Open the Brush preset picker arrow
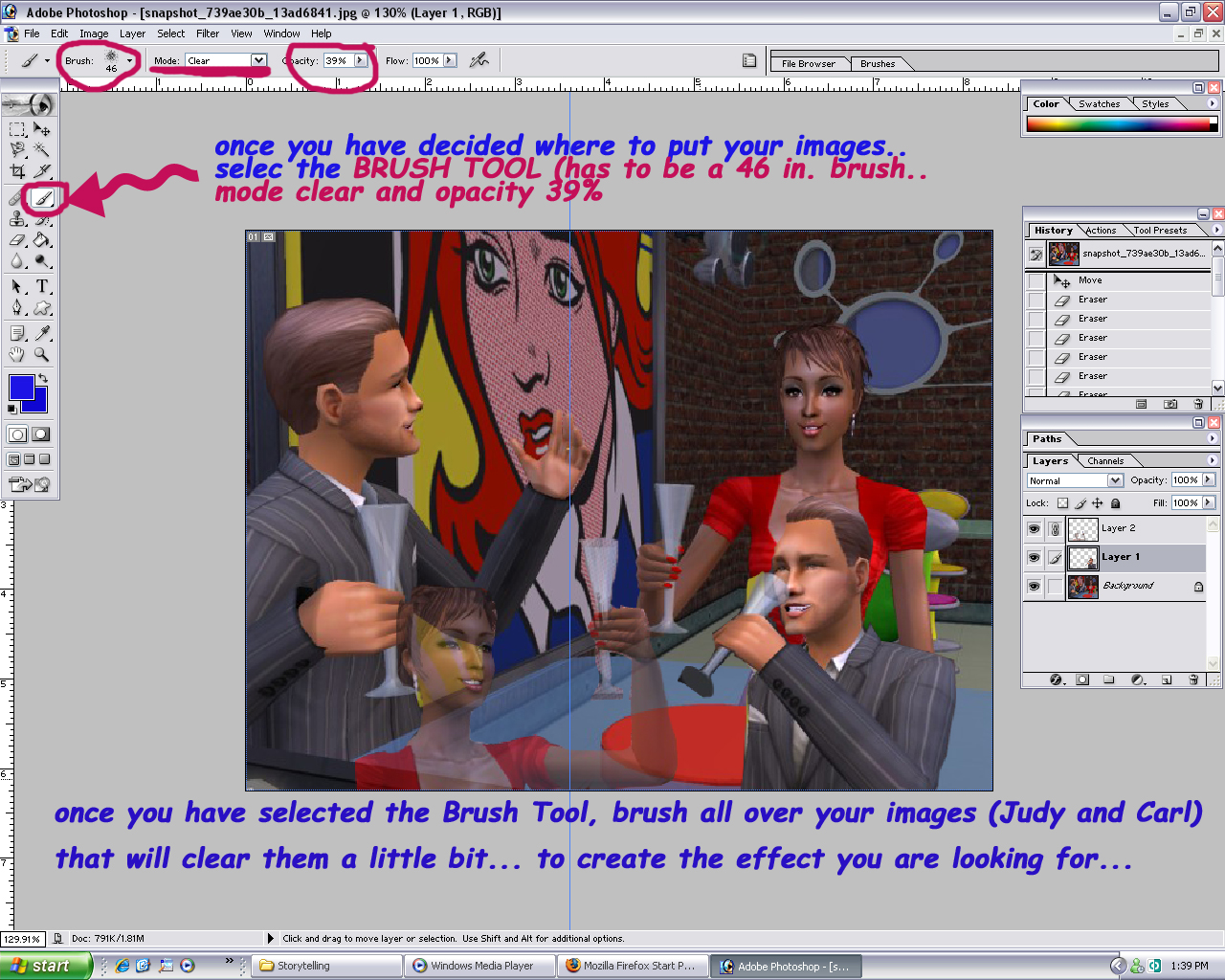Image resolution: width=1225 pixels, height=980 pixels. pos(129,60)
